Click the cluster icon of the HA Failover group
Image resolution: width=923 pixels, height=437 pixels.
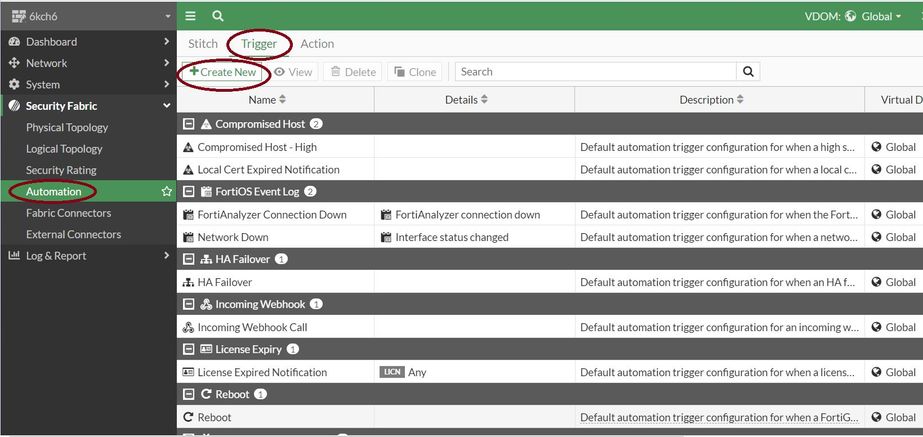(x=206, y=259)
